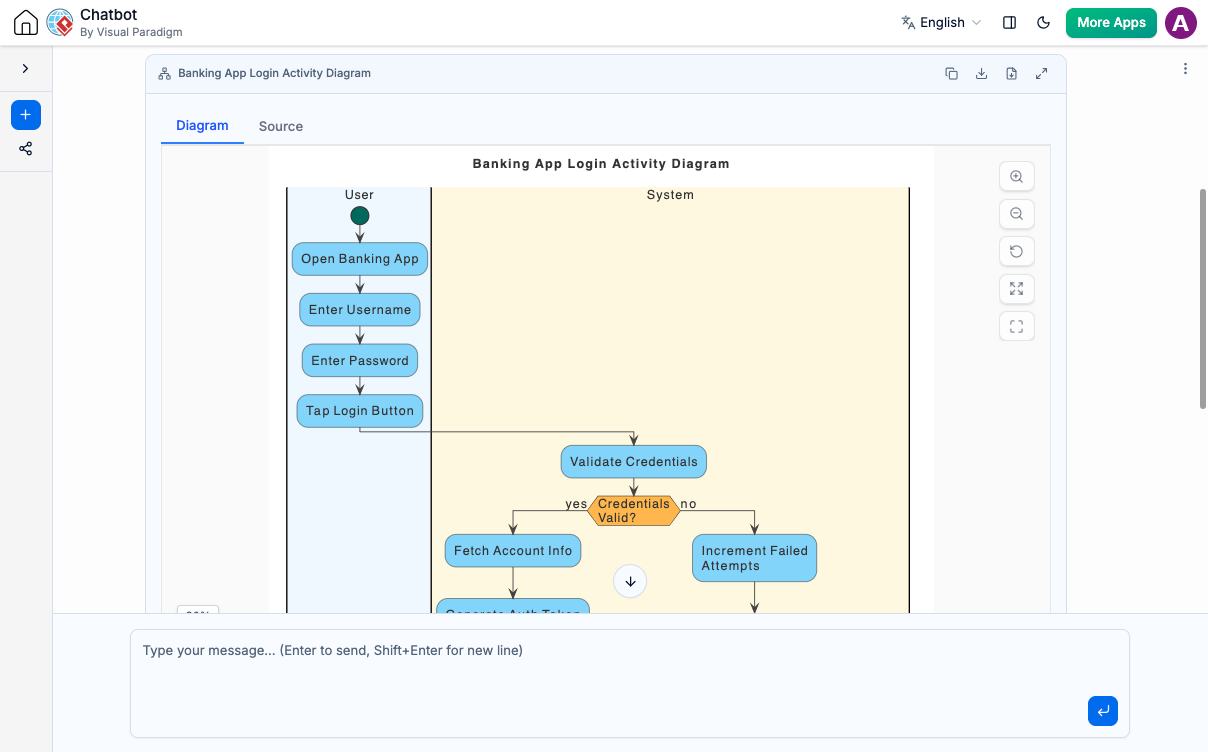1208x752 pixels.
Task: Select the Tap Login Button node
Action: [x=360, y=411]
